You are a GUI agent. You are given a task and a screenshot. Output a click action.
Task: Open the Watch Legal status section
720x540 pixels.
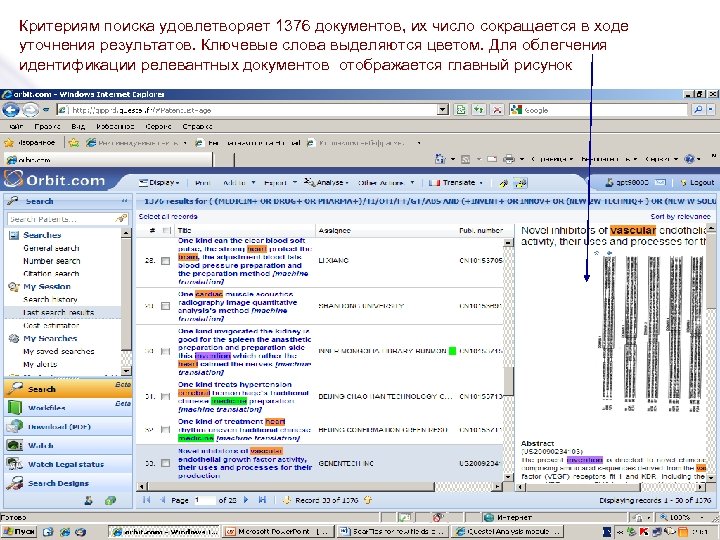[x=68, y=464]
